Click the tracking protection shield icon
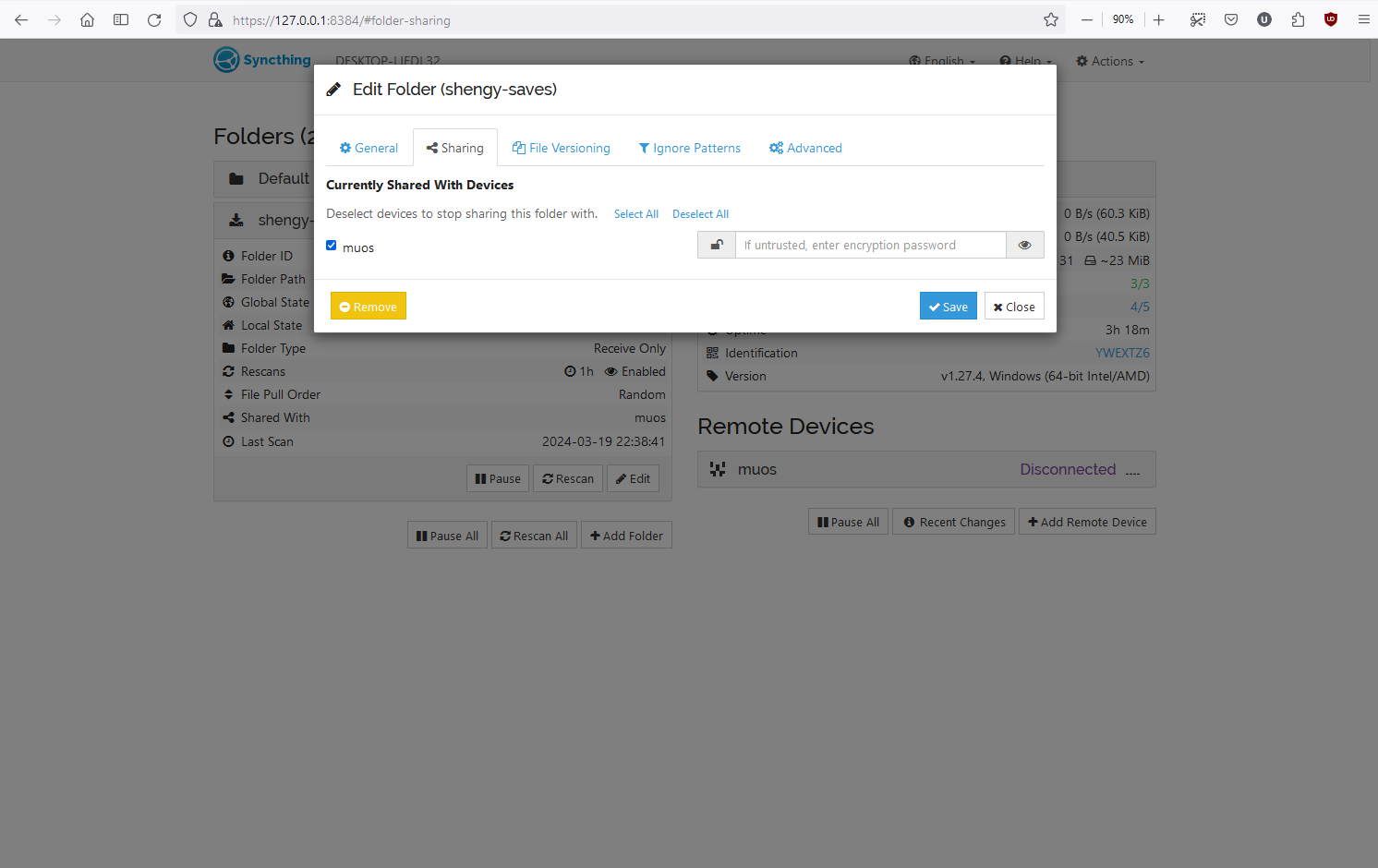This screenshot has height=868, width=1378. (x=190, y=19)
